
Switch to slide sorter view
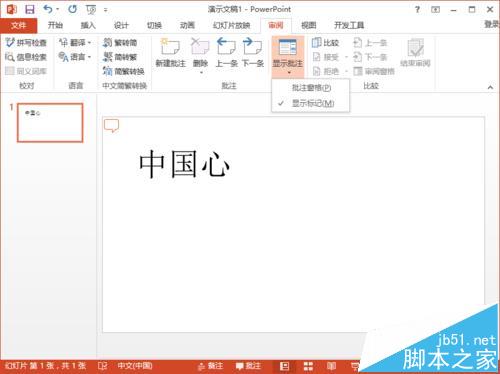click(x=308, y=366)
